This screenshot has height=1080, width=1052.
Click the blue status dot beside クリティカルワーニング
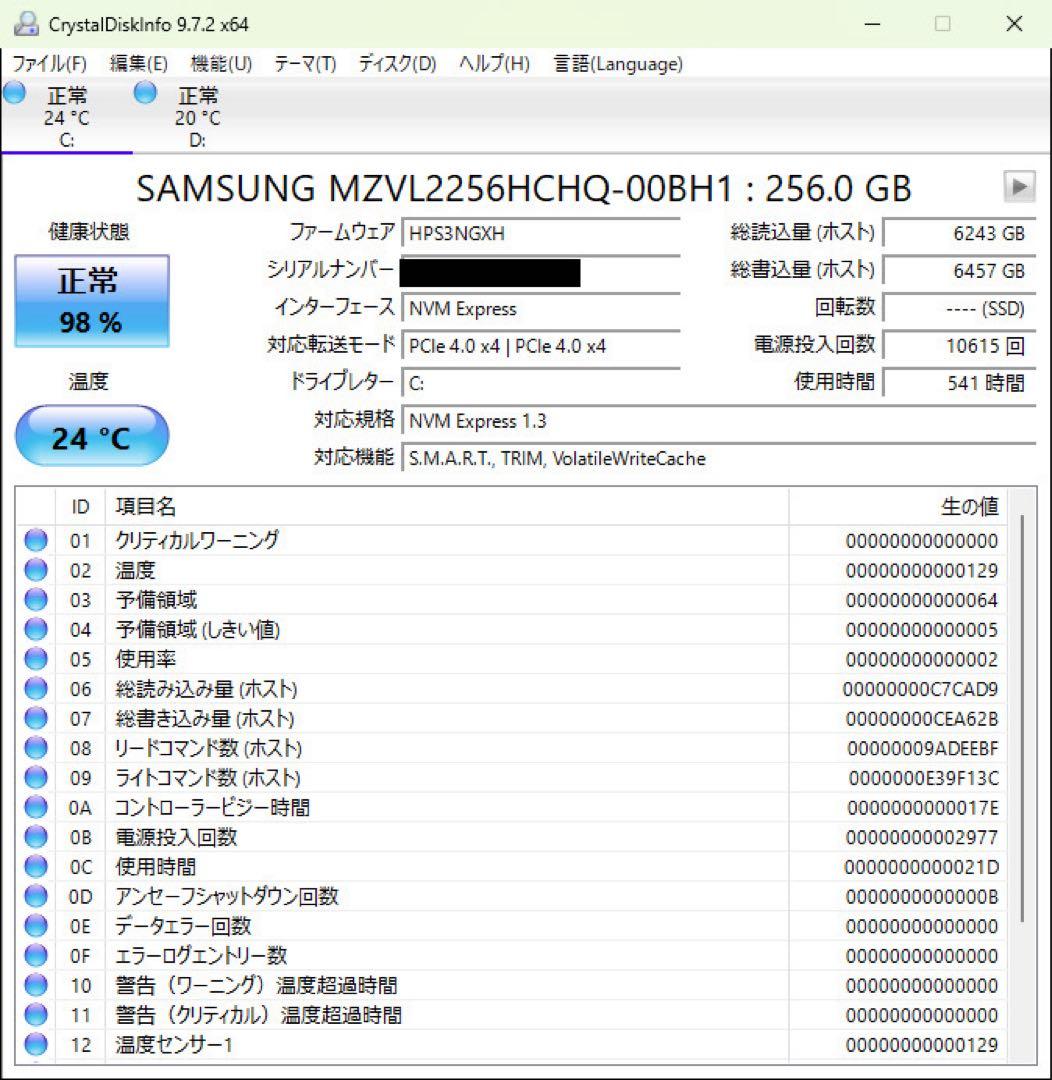pyautogui.click(x=35, y=540)
